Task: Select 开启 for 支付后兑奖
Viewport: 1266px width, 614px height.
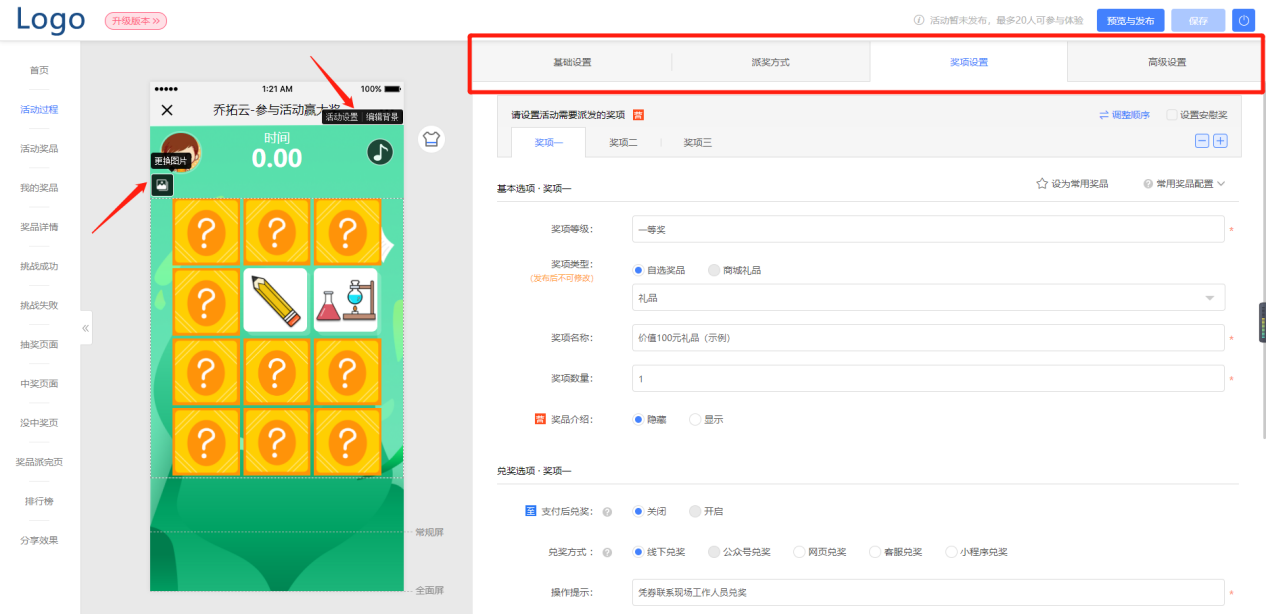Action: pyautogui.click(x=695, y=511)
